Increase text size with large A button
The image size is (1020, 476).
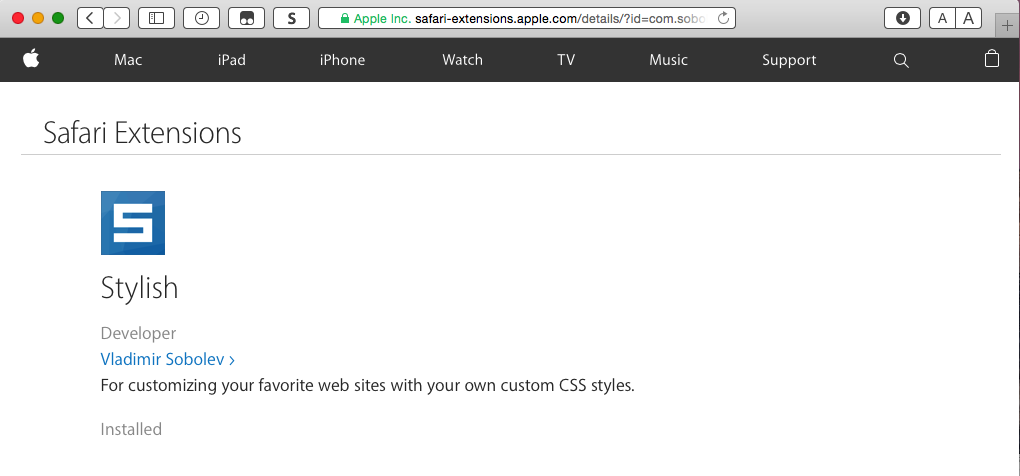point(969,18)
